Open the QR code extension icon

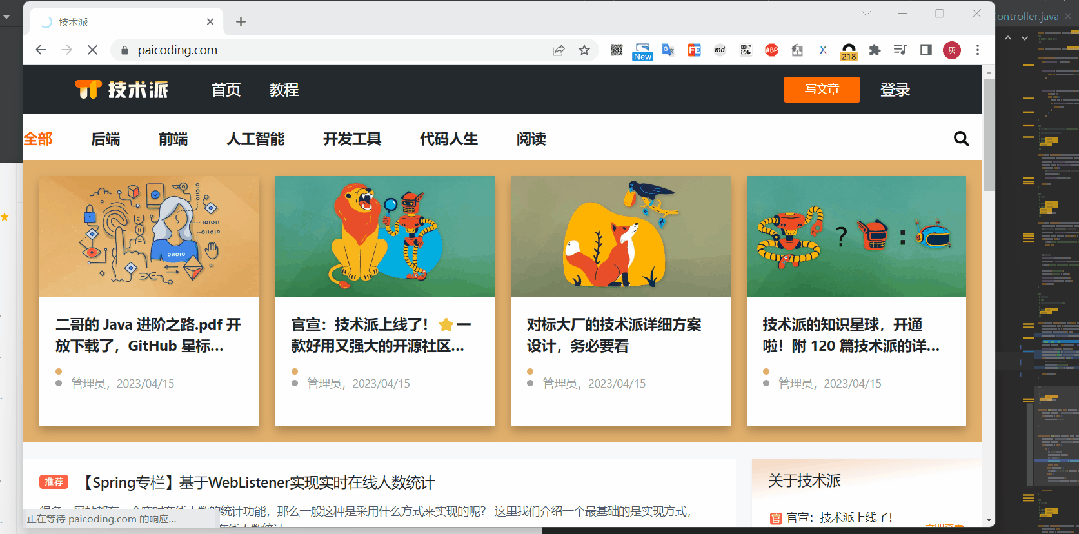pyautogui.click(x=617, y=50)
